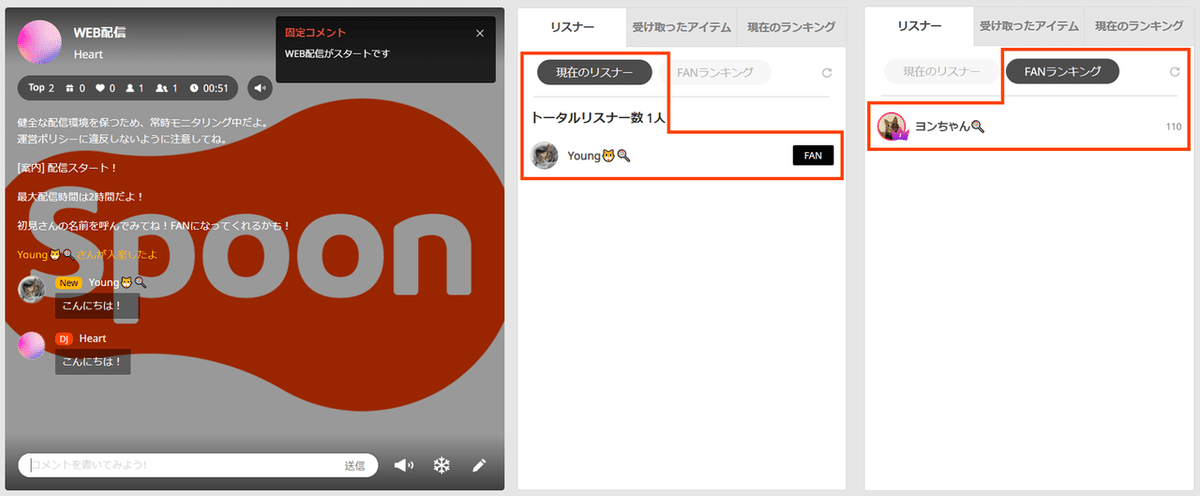Click the DJ badge on Heart's chat message

(64, 339)
